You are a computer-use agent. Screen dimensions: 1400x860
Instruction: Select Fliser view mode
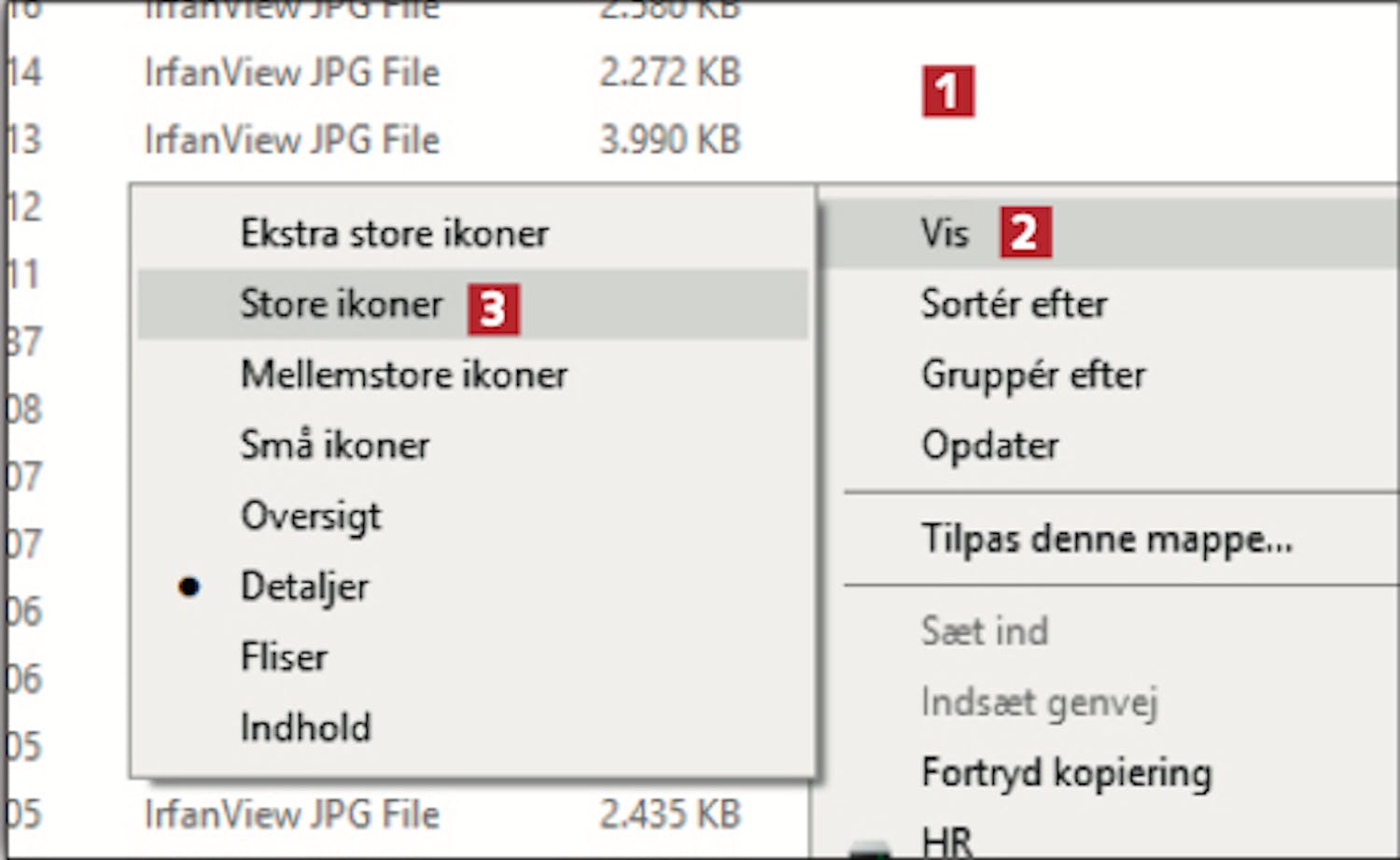coord(472,657)
